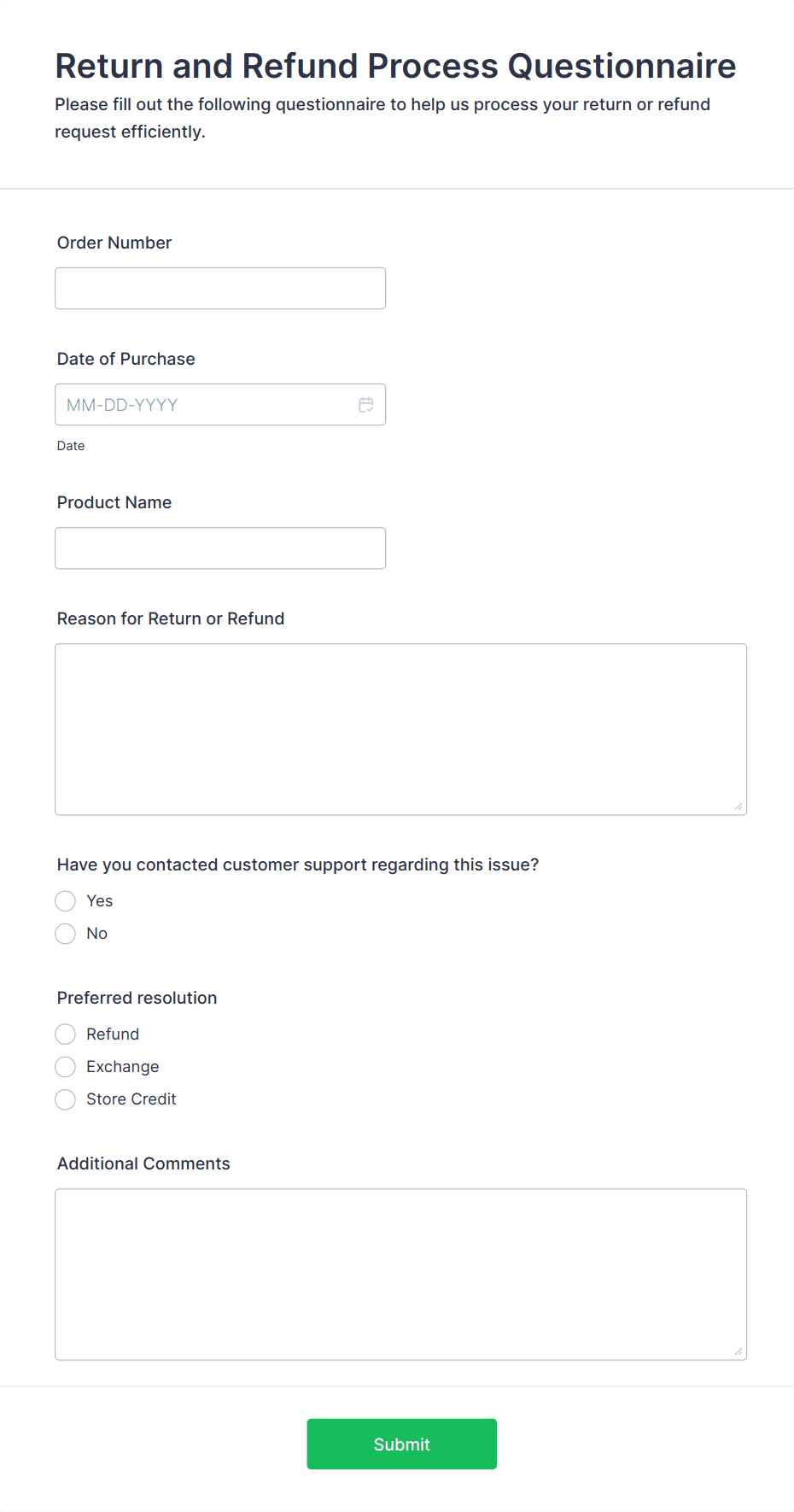Click the Preferred resolution heading

136,998
